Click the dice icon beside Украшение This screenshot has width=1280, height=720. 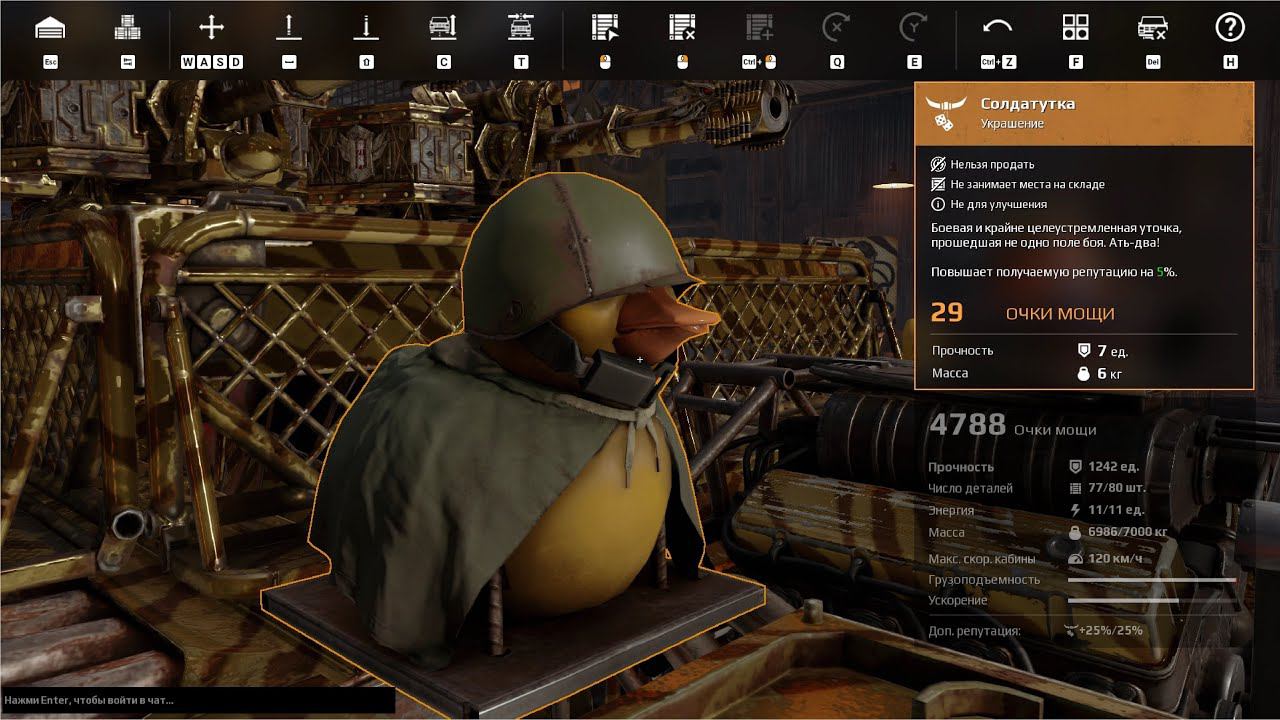943,121
